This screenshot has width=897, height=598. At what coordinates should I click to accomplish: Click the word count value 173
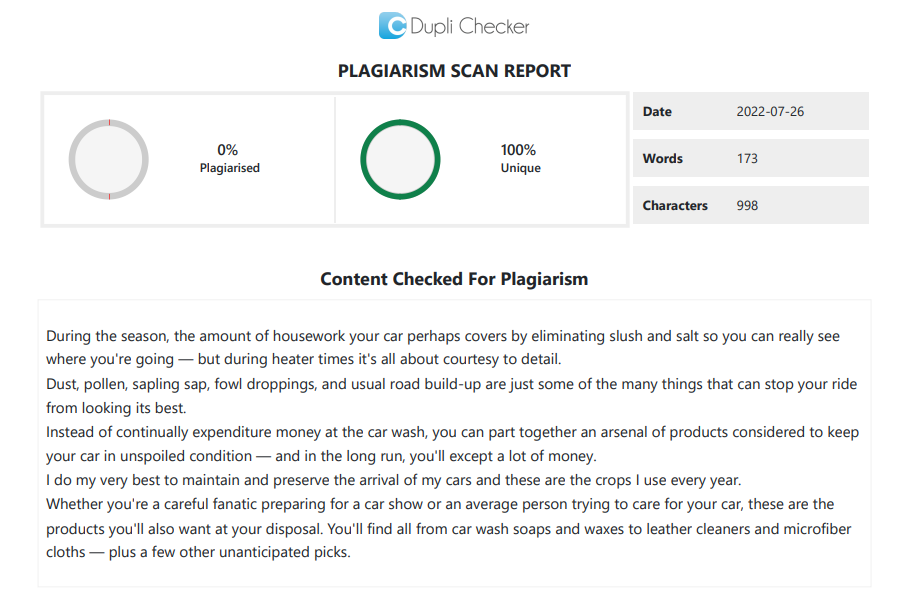click(x=747, y=158)
